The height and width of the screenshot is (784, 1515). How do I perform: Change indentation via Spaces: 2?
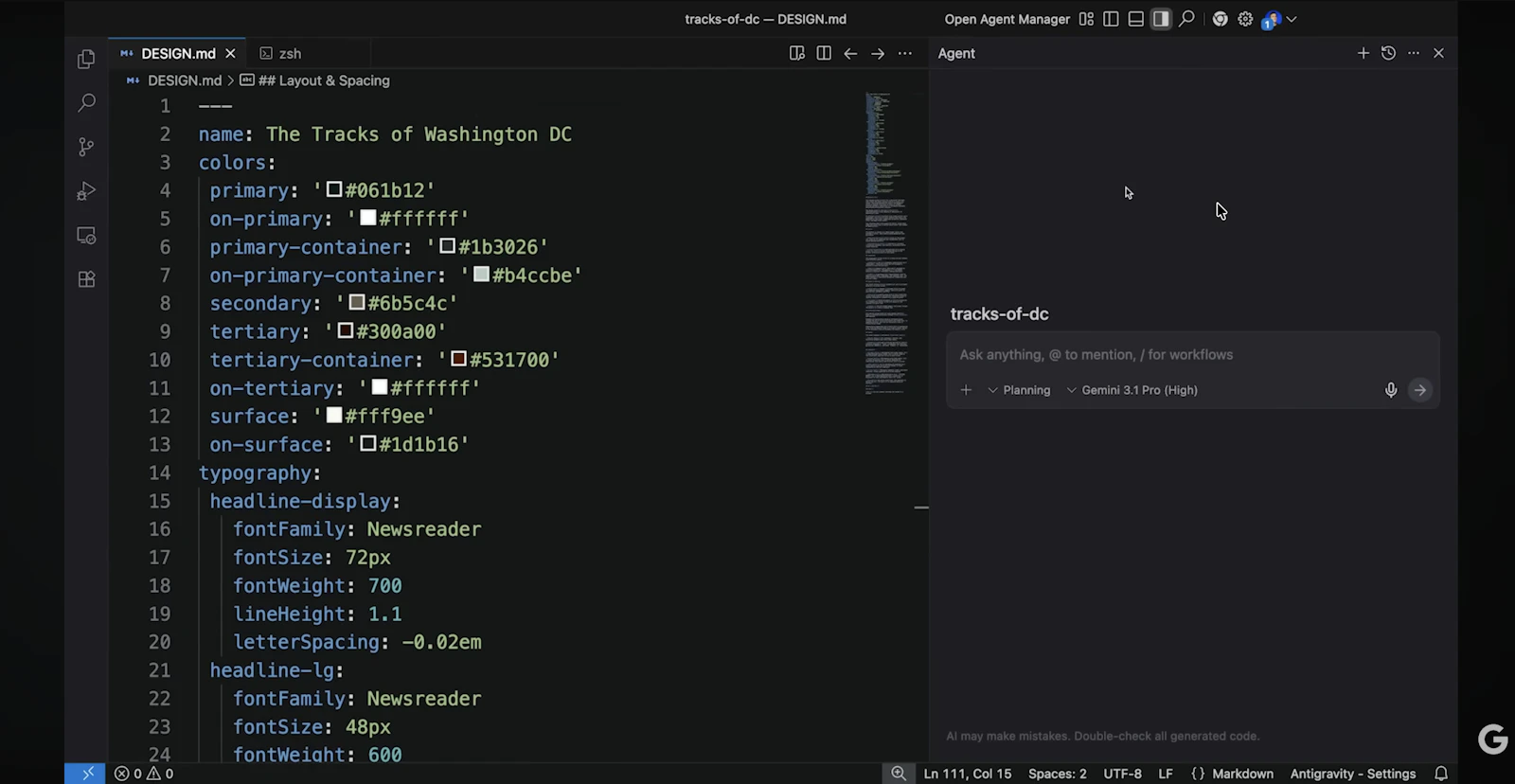point(1058,774)
